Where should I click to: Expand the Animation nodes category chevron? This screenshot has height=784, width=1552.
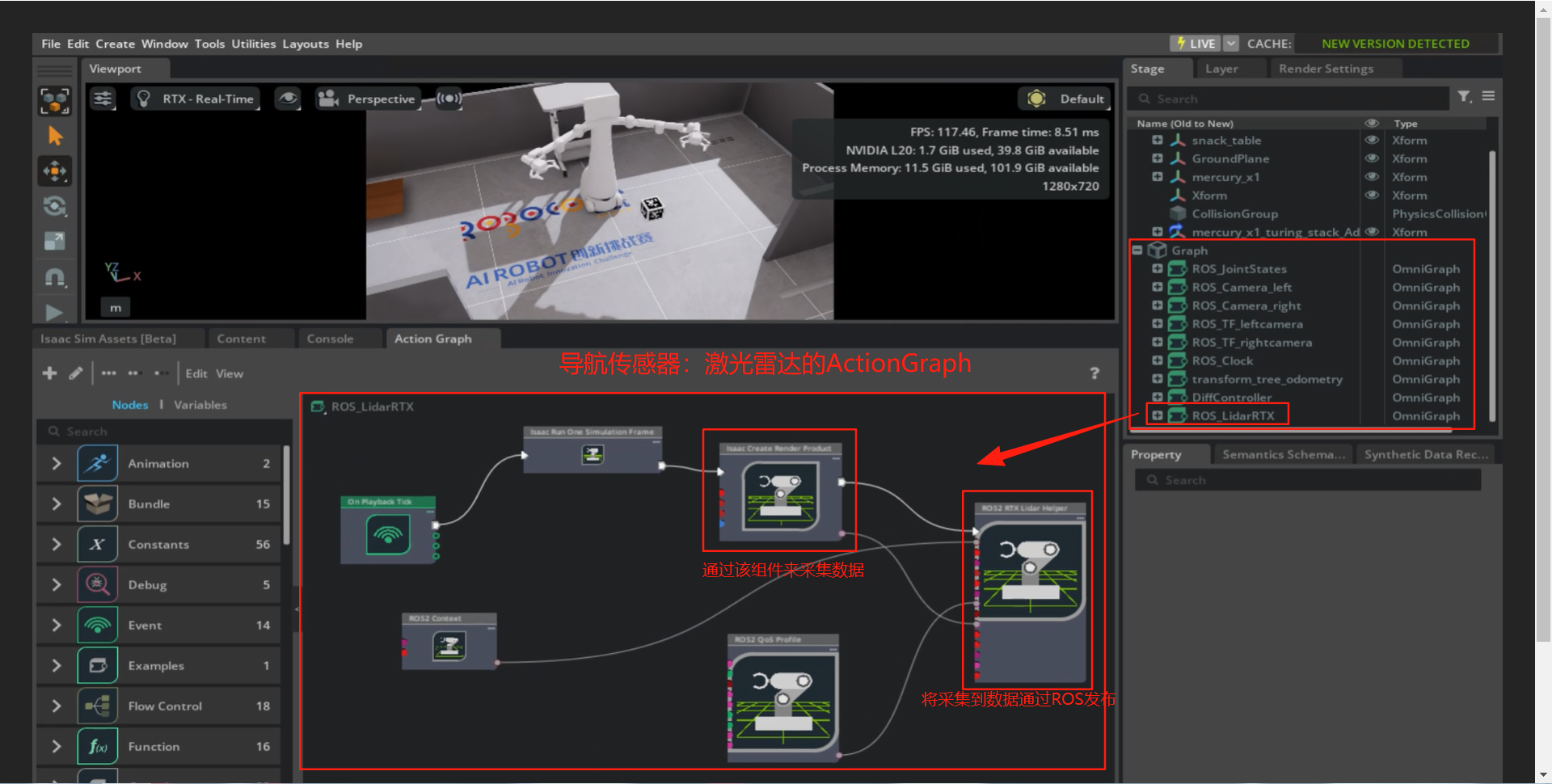56,463
